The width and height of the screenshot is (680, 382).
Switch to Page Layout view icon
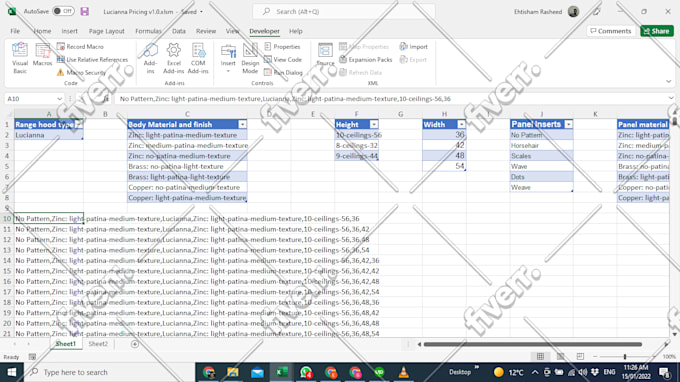pos(560,356)
